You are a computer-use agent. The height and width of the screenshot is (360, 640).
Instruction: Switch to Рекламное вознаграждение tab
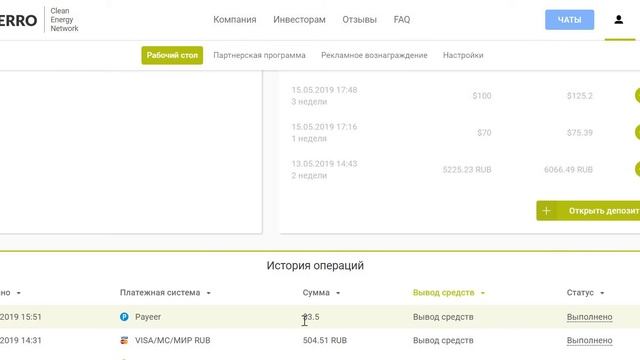tap(374, 55)
